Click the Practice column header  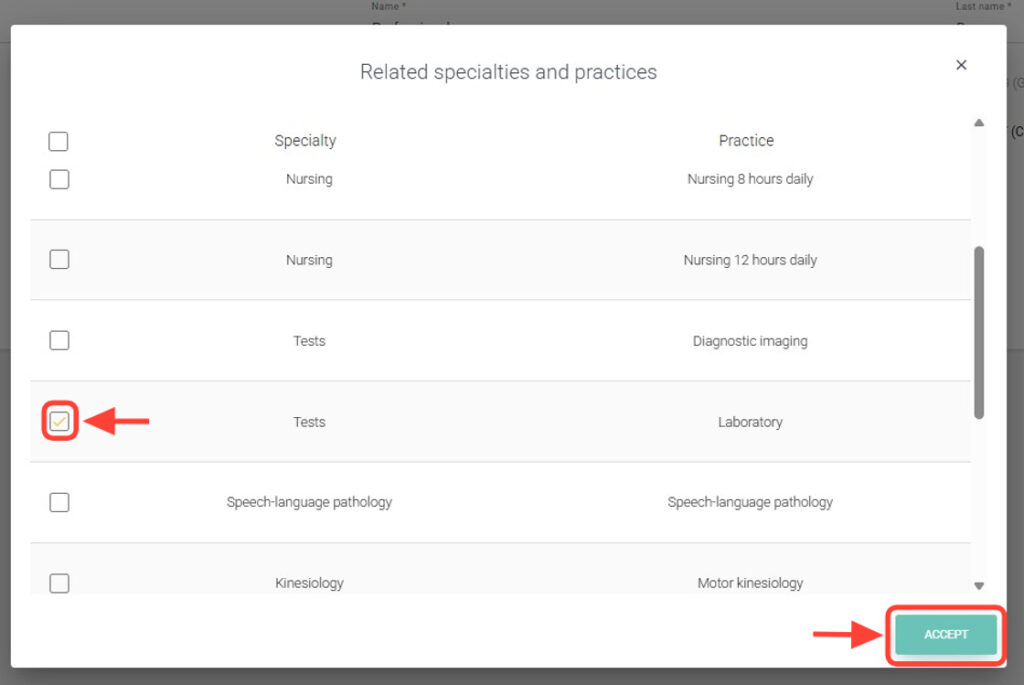[x=746, y=141]
